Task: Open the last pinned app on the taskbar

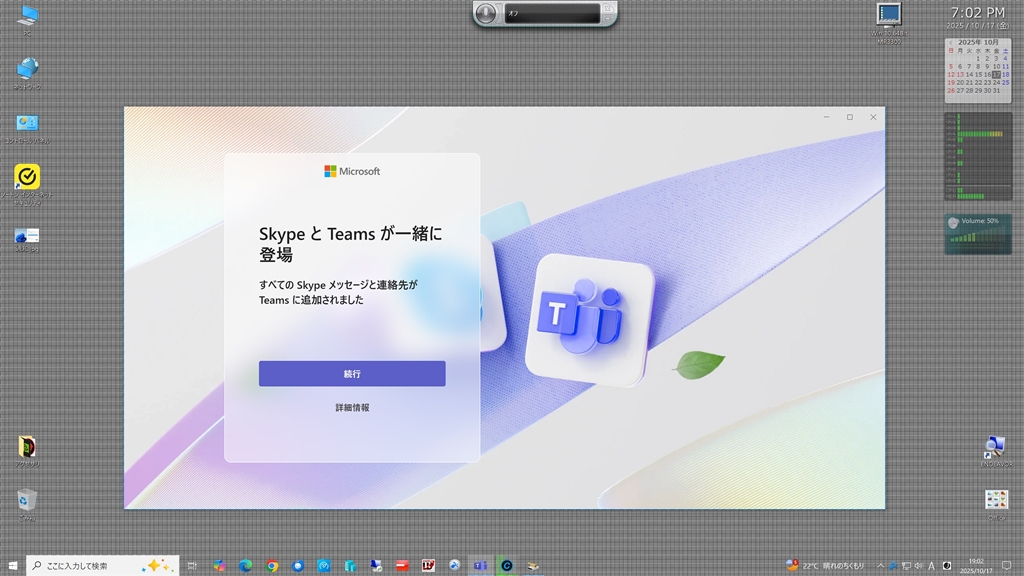Action: point(533,566)
